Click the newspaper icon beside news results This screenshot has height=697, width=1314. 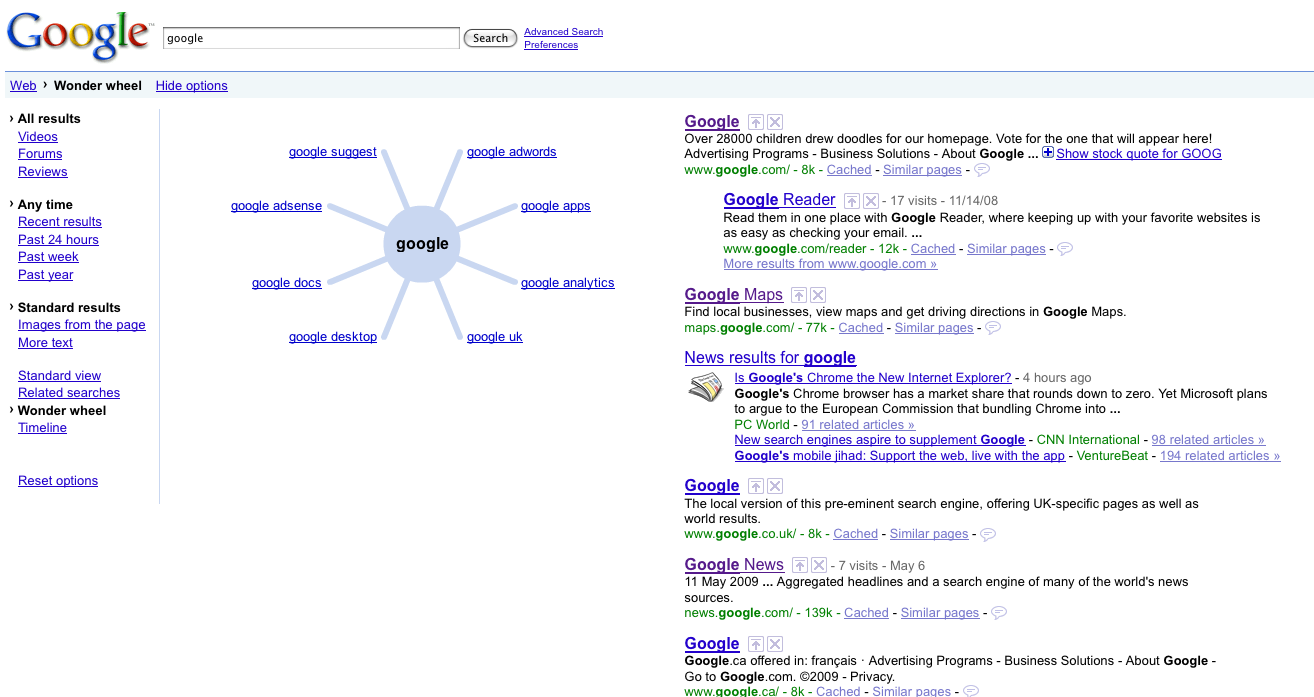tap(706, 387)
